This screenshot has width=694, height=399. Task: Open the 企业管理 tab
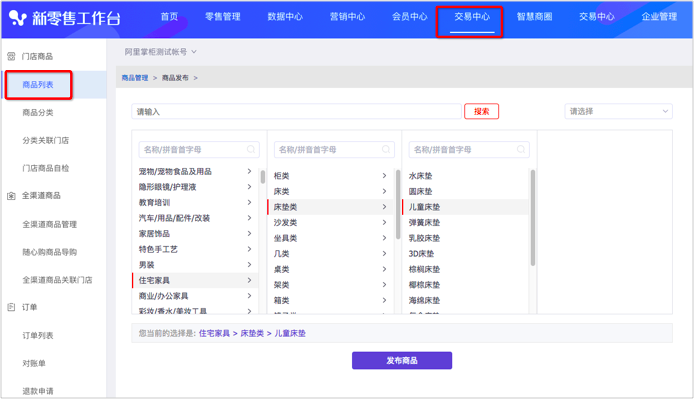click(x=659, y=17)
